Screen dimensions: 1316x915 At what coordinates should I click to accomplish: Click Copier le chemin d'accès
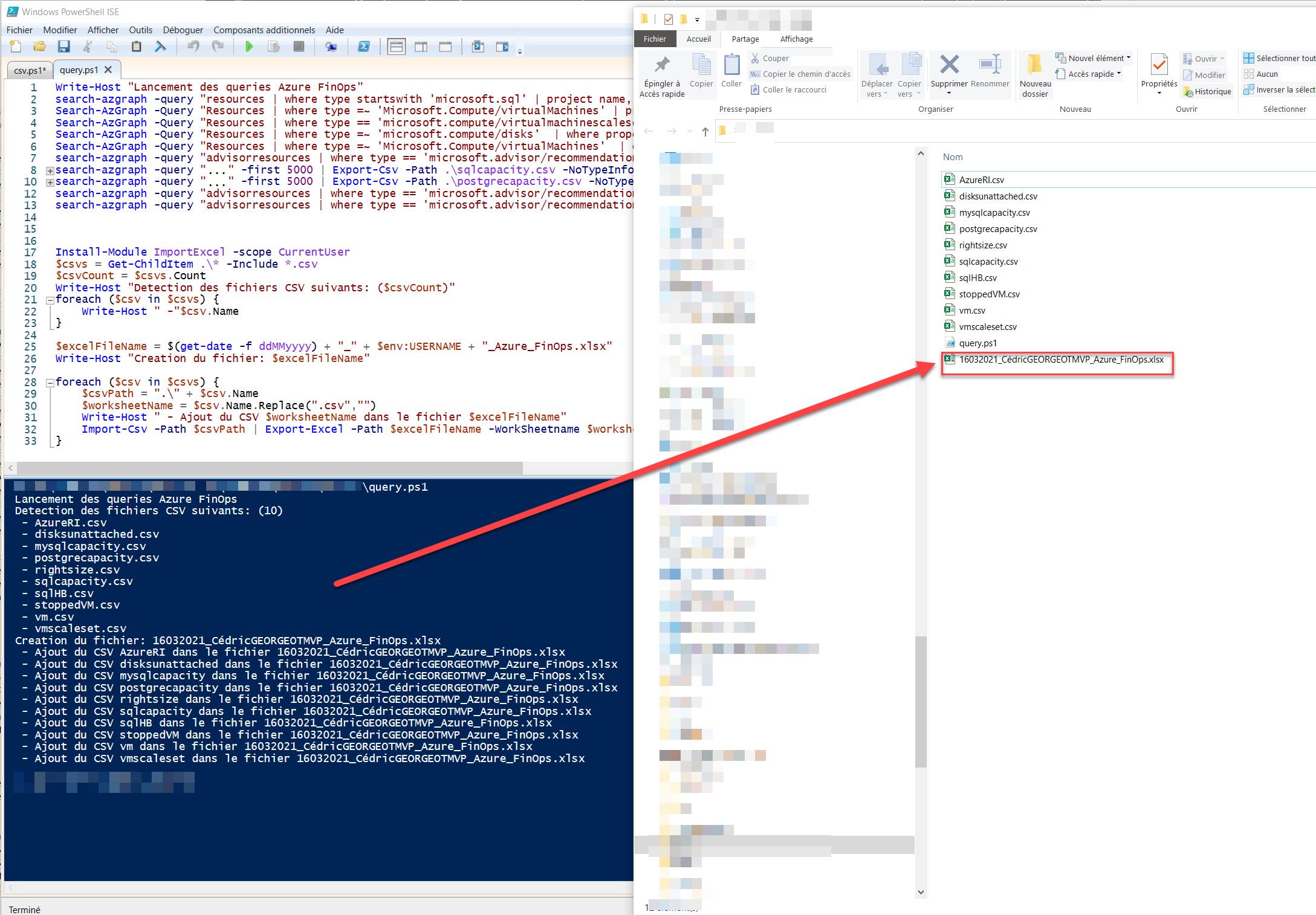click(800, 74)
